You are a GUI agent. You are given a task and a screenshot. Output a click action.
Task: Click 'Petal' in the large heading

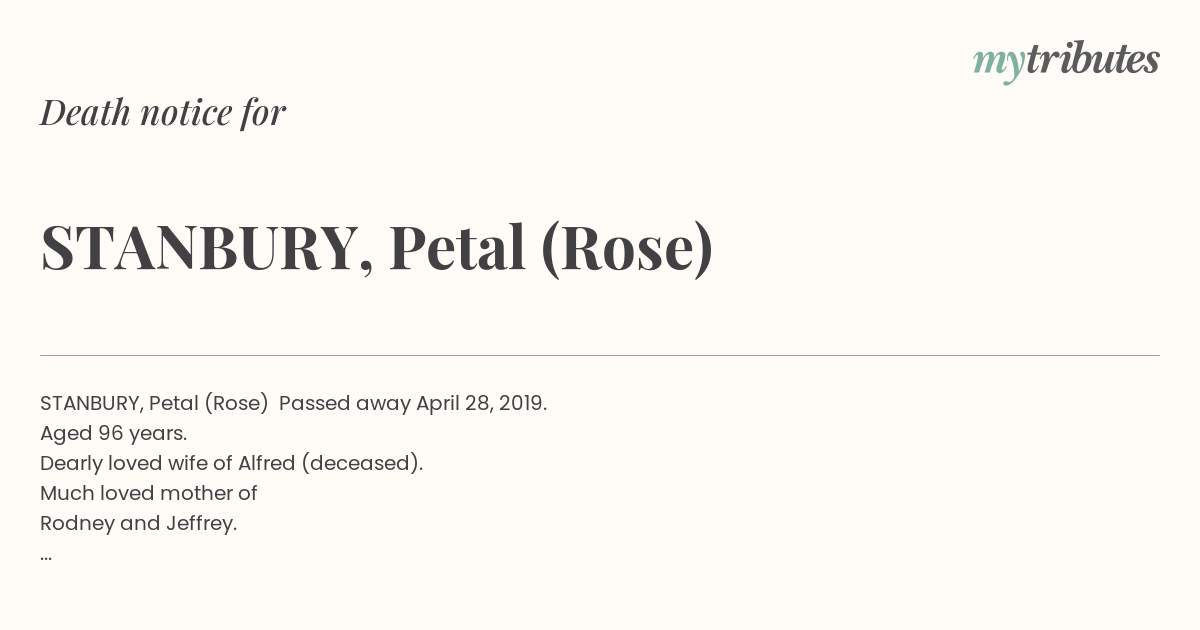coord(457,247)
